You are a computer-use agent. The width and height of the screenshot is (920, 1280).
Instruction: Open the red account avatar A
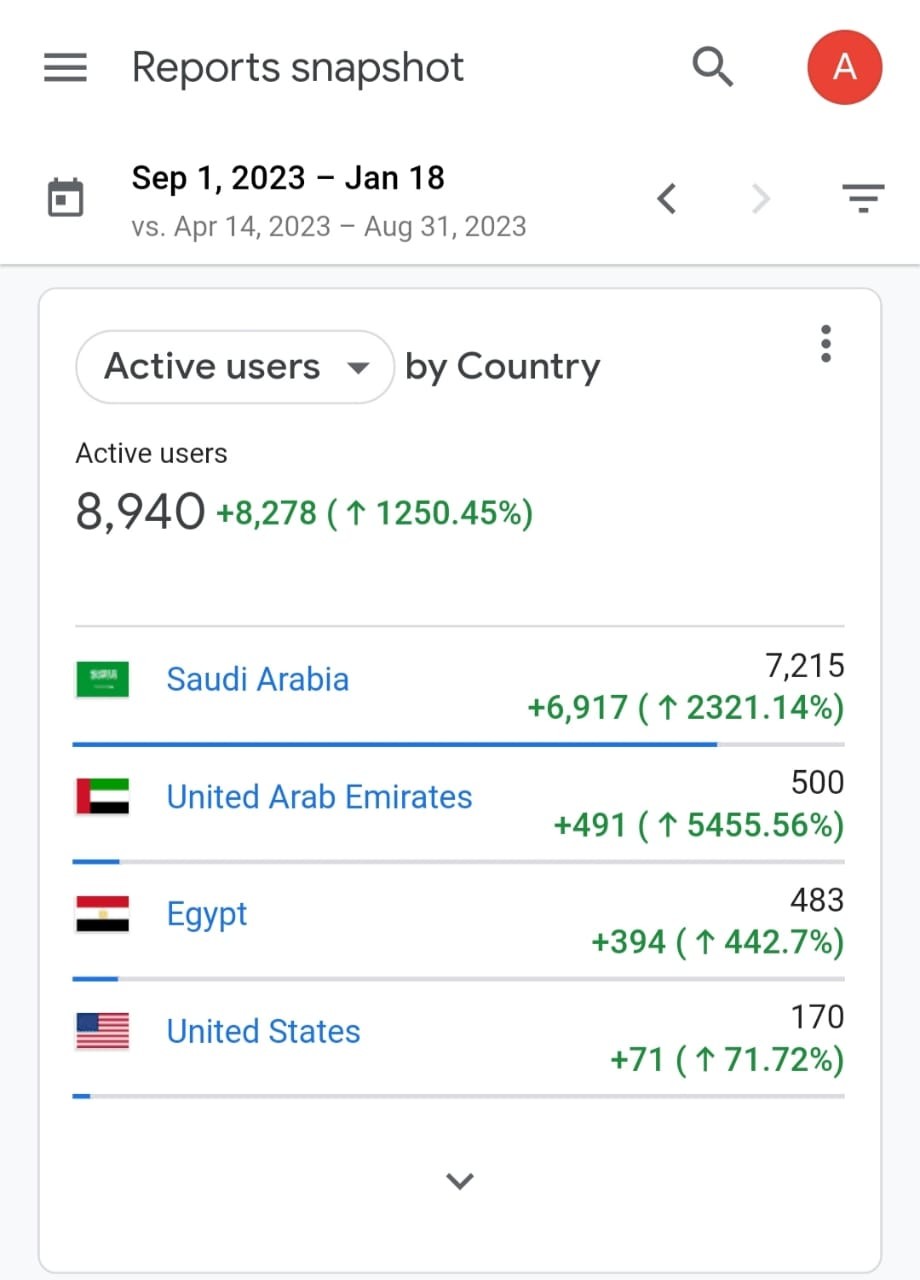tap(845, 67)
